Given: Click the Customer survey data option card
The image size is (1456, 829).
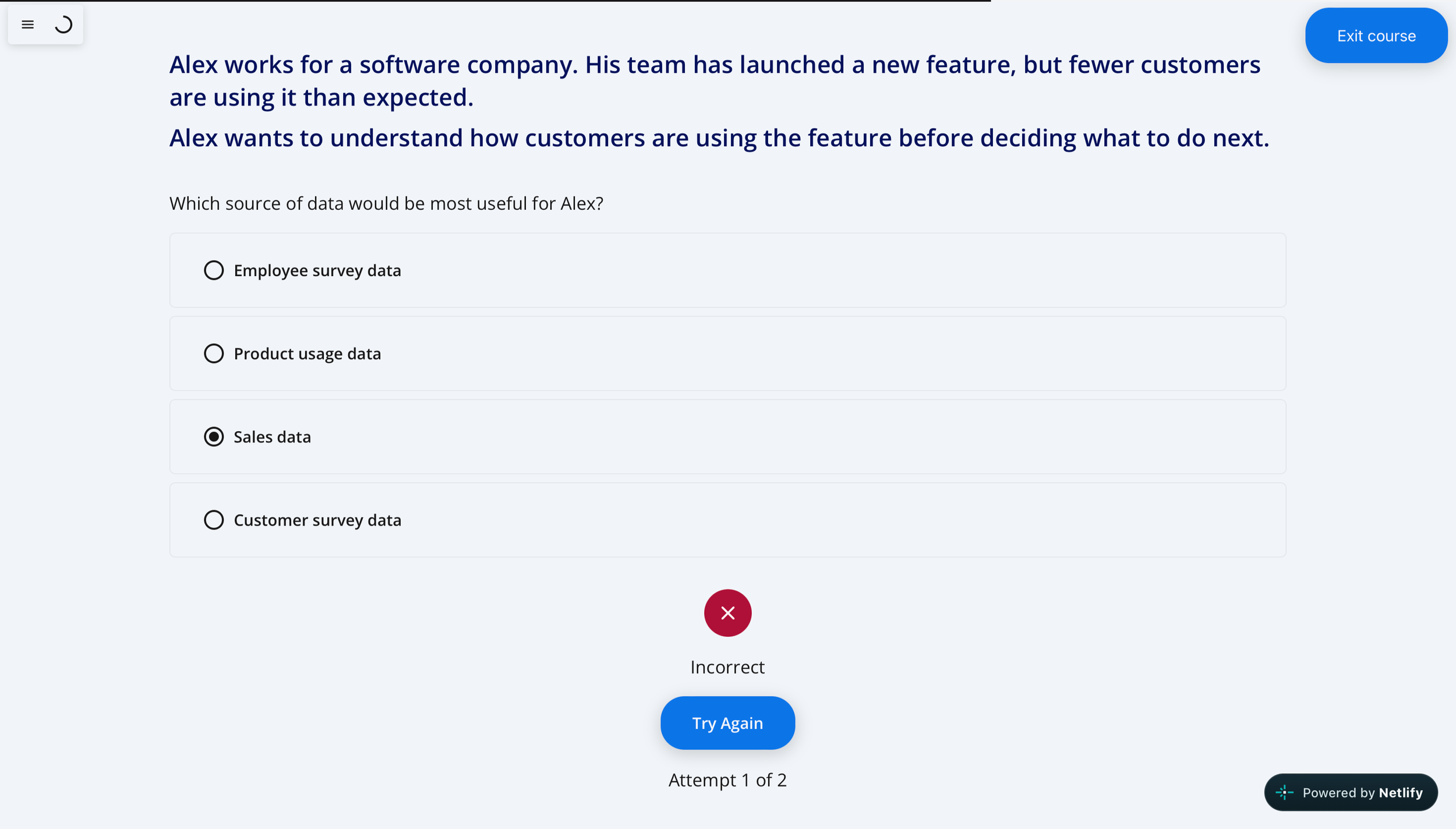Looking at the screenshot, I should tap(727, 520).
